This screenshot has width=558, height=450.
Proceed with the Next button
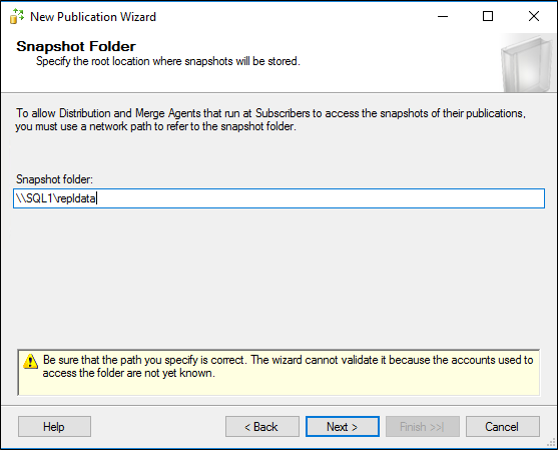point(342,427)
